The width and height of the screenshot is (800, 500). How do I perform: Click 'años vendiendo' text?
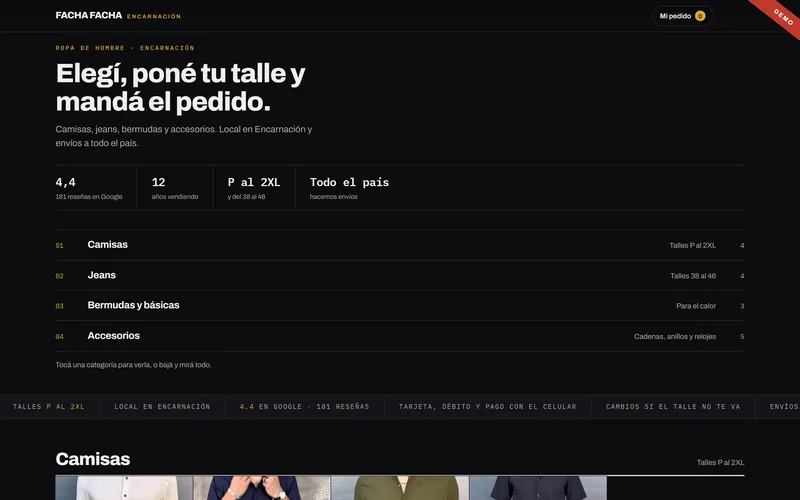pyautogui.click(x=174, y=196)
